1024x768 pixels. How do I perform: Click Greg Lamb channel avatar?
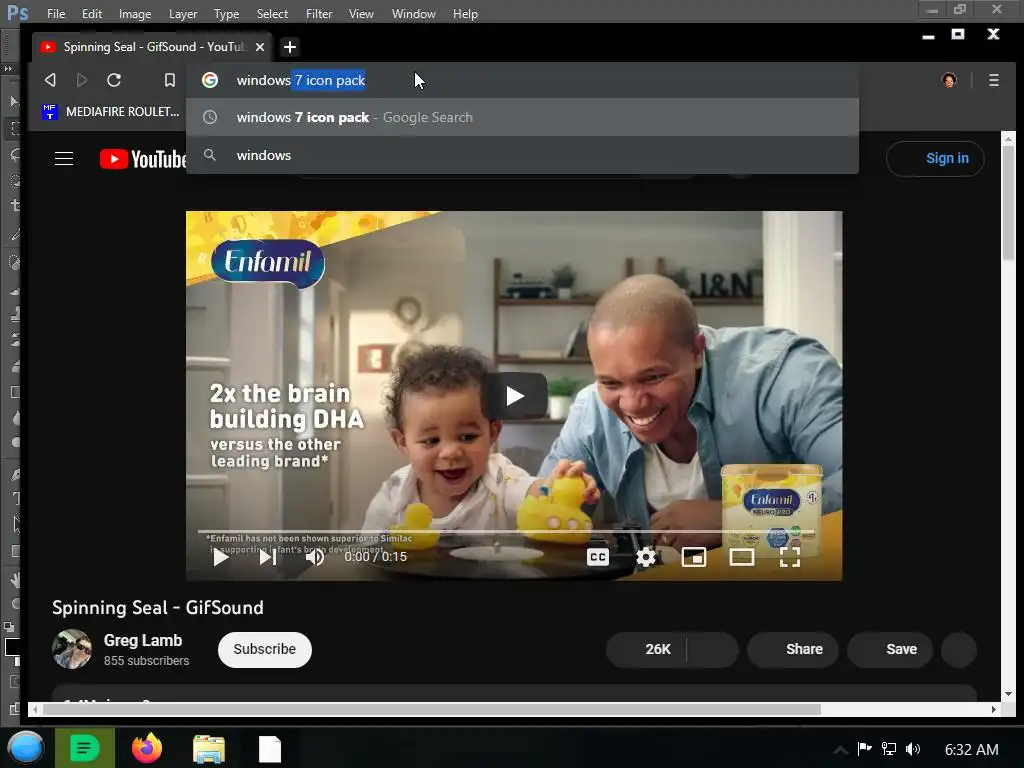coord(72,649)
